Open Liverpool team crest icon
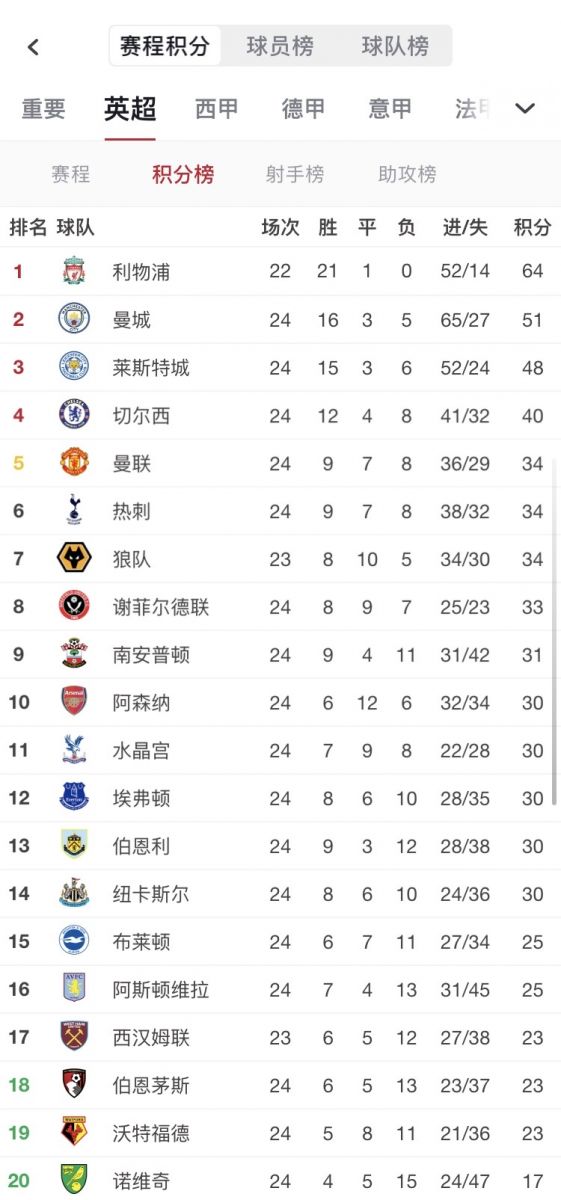Viewport: 561px width, 1200px height. [x=74, y=271]
